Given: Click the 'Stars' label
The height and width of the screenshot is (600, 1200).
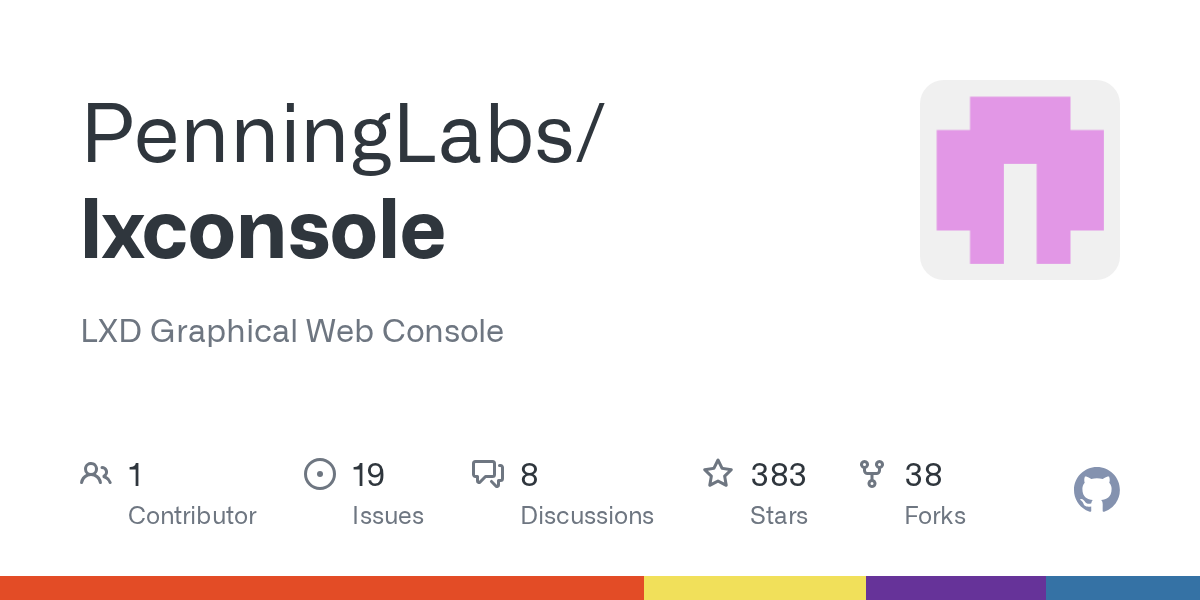Looking at the screenshot, I should pos(778,516).
